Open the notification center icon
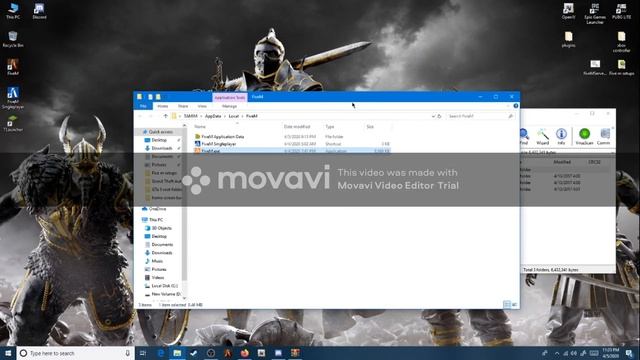The width and height of the screenshot is (640, 360). click(x=629, y=353)
